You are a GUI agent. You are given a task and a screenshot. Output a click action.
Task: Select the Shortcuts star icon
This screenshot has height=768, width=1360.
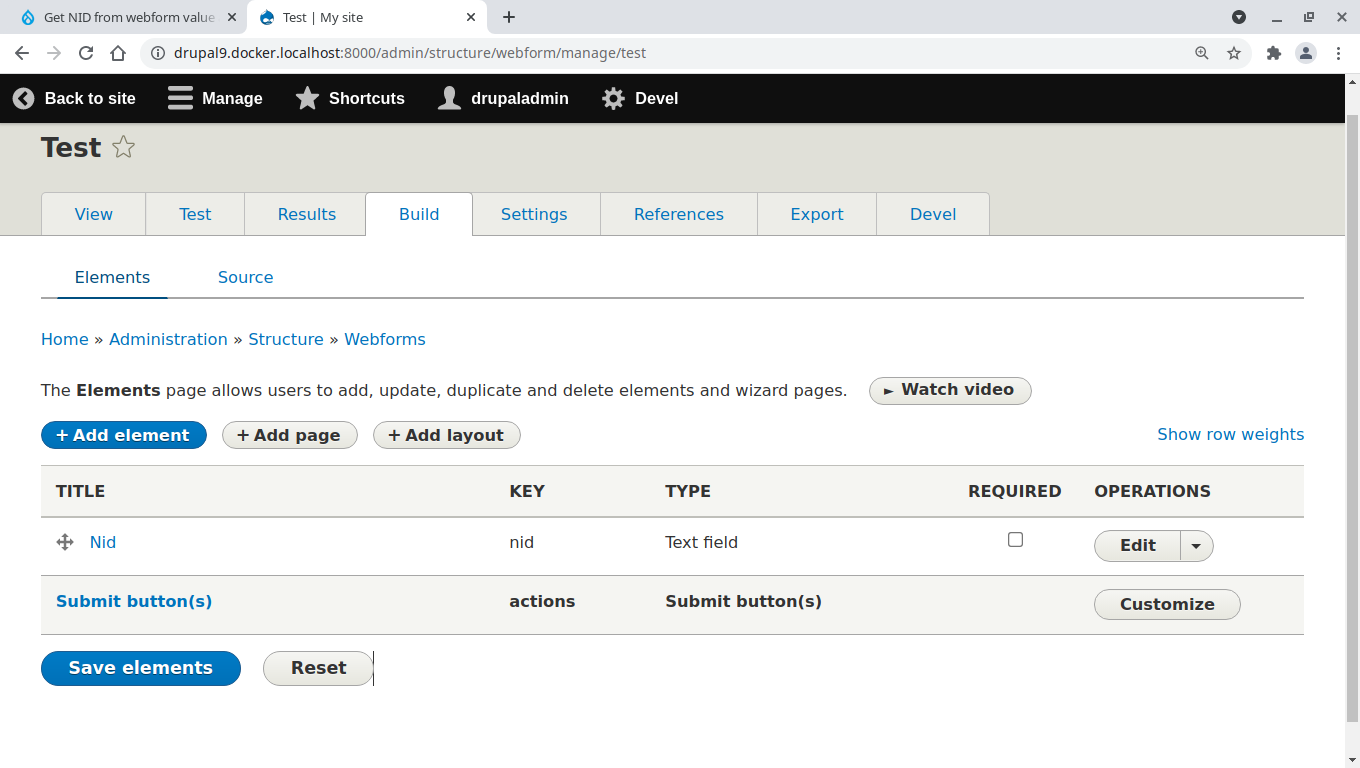(306, 98)
